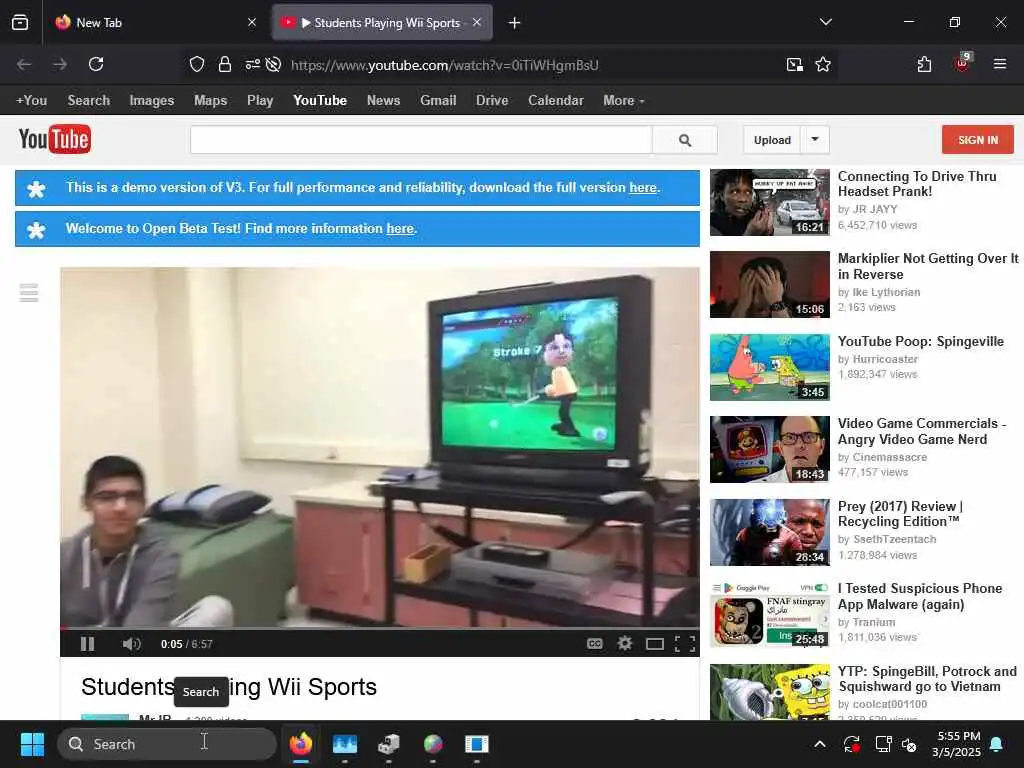
Task: Open Calendar in the Google bar
Action: coord(556,101)
